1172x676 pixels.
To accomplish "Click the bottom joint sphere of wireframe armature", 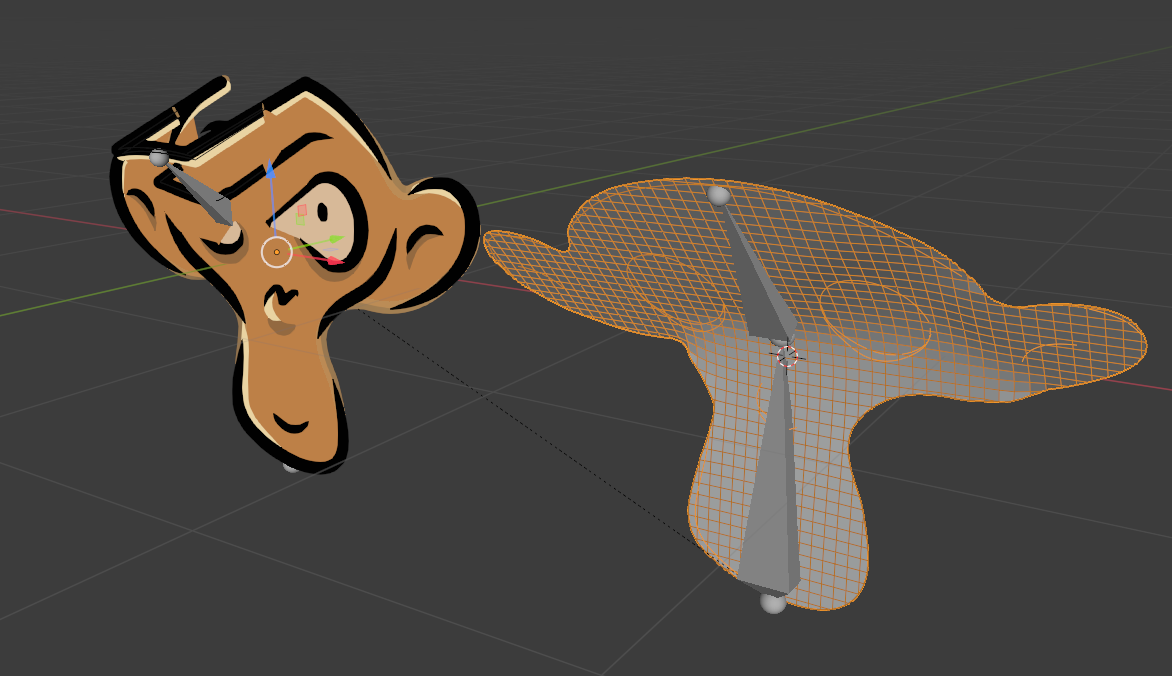I will [773, 603].
